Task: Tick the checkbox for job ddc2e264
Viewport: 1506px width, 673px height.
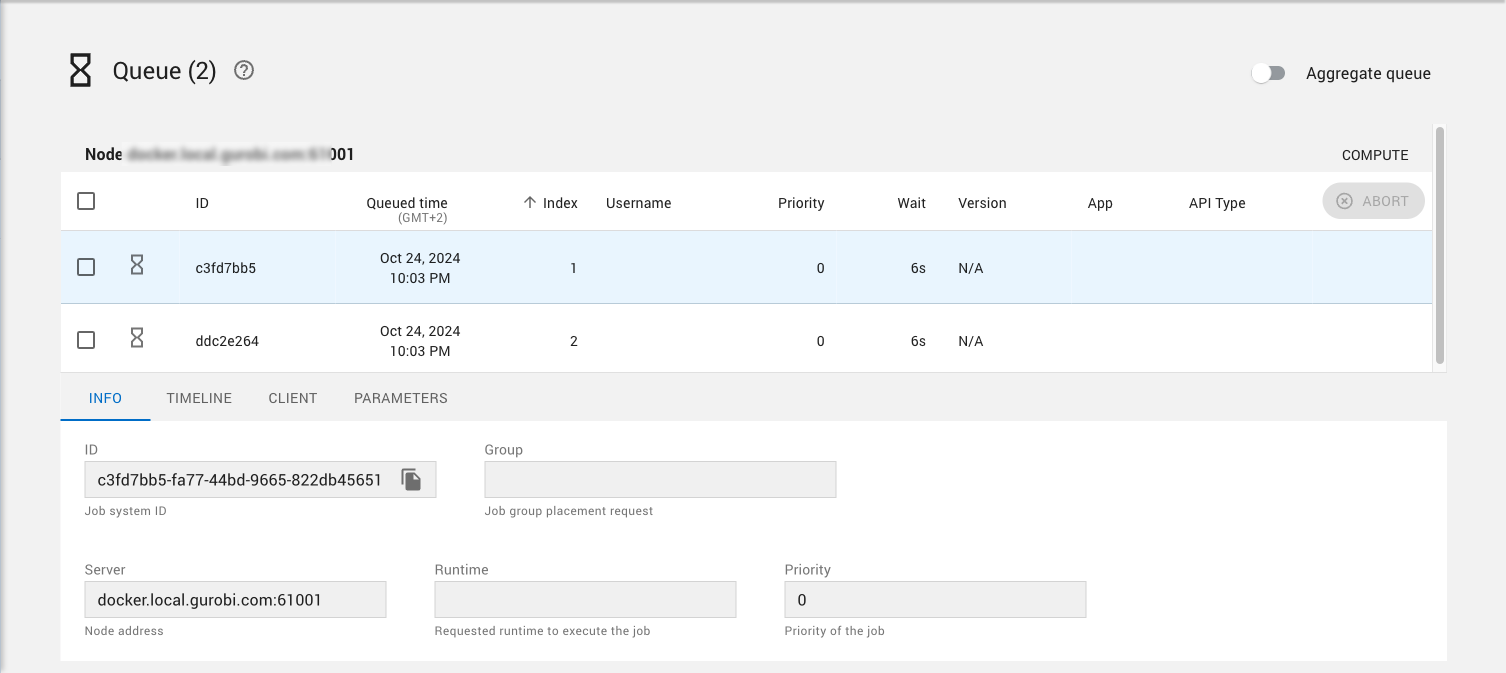Action: tap(86, 340)
